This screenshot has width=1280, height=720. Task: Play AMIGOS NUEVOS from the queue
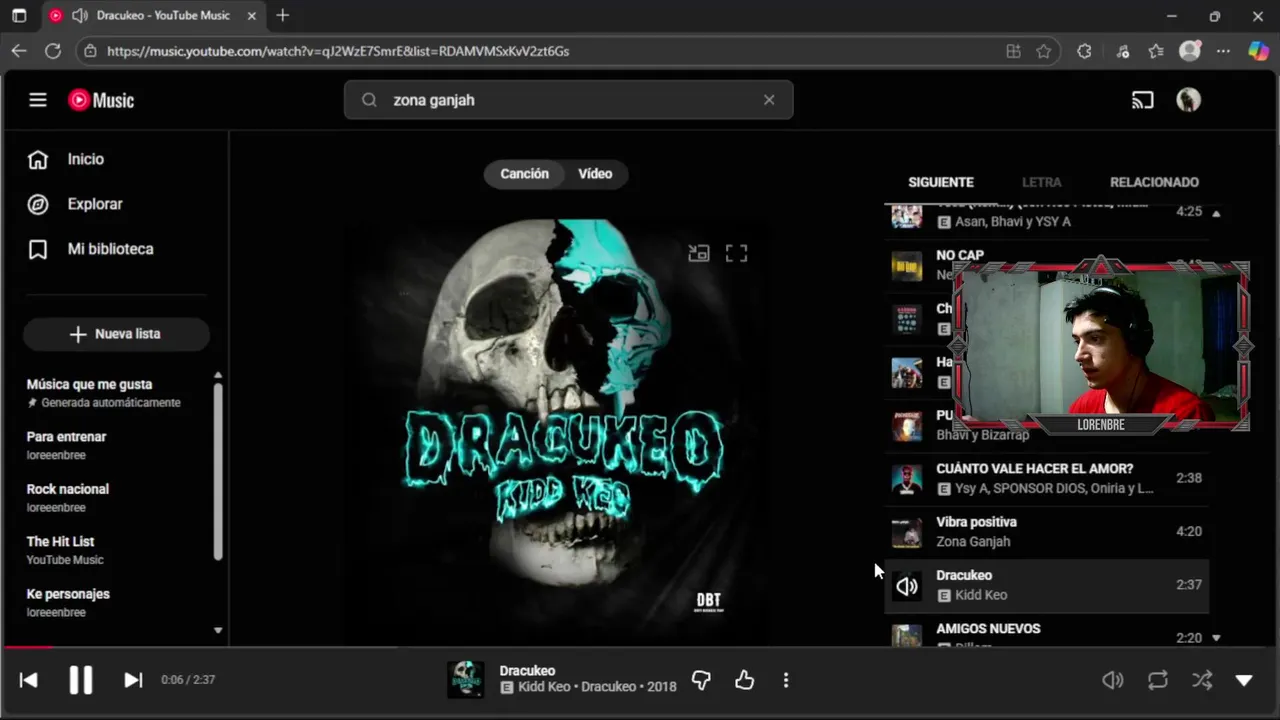(1046, 632)
